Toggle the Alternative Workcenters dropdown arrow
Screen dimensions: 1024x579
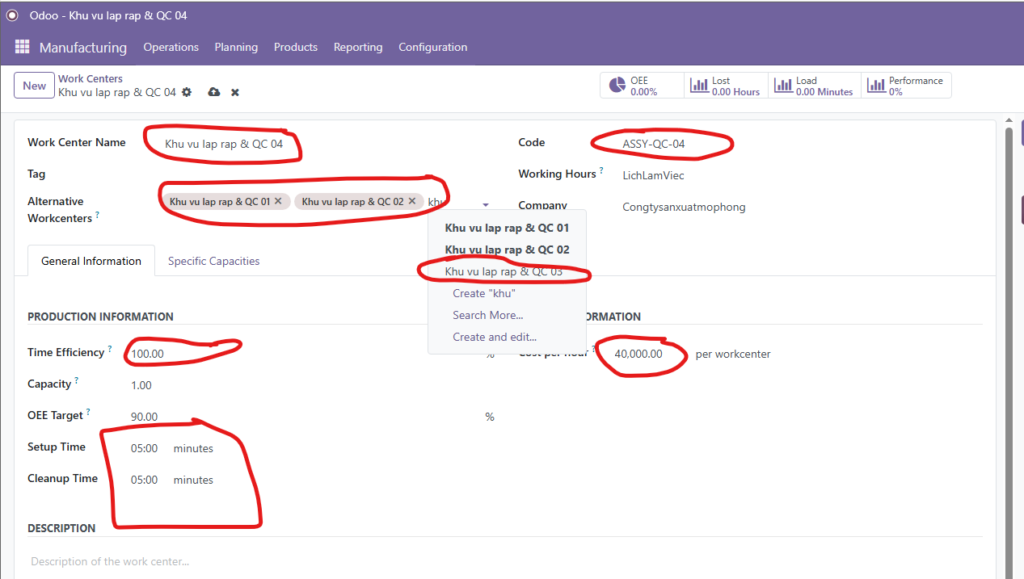click(486, 203)
